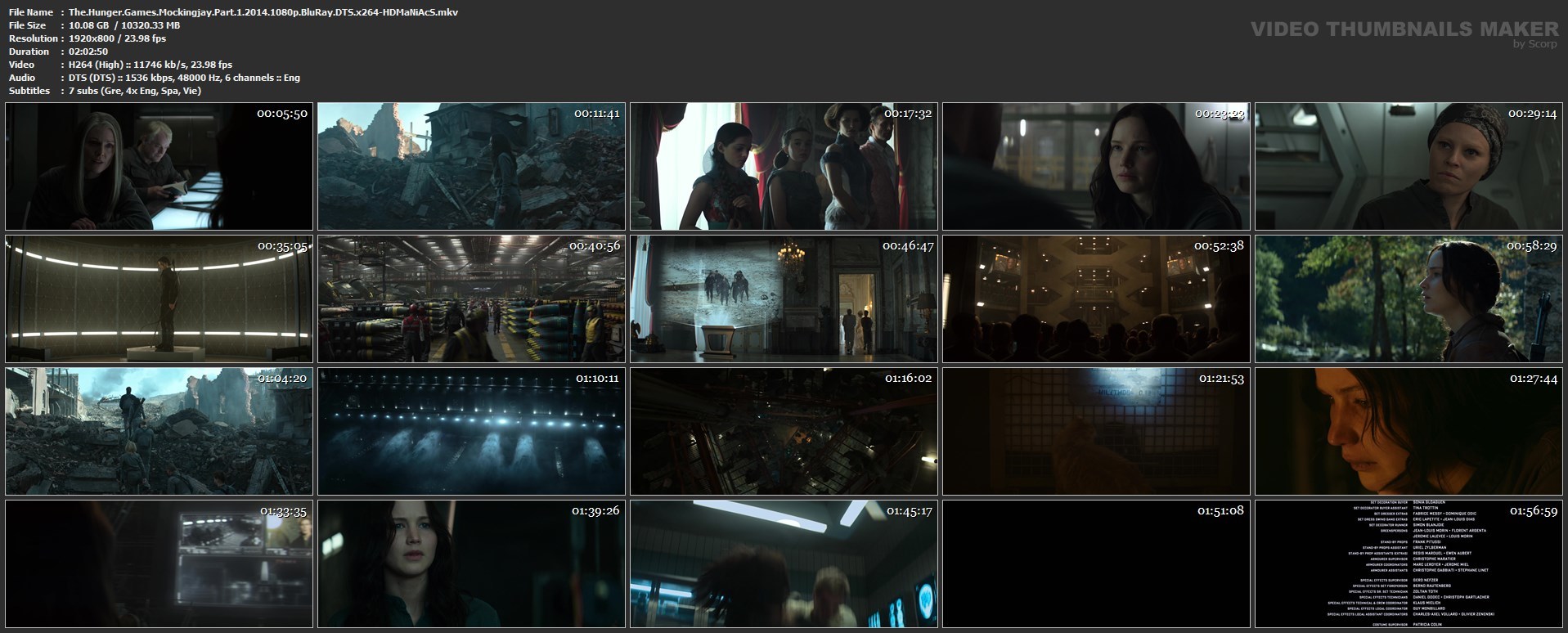Pick the black thumbnail stamped 01:51:08

click(x=1096, y=563)
